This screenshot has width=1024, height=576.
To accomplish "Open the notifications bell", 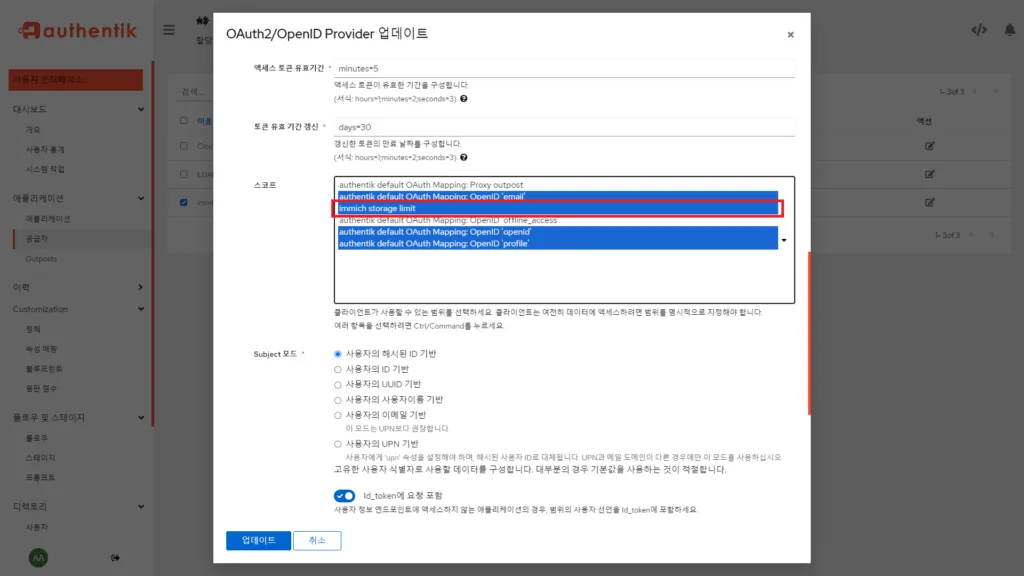I will click(x=1010, y=29).
